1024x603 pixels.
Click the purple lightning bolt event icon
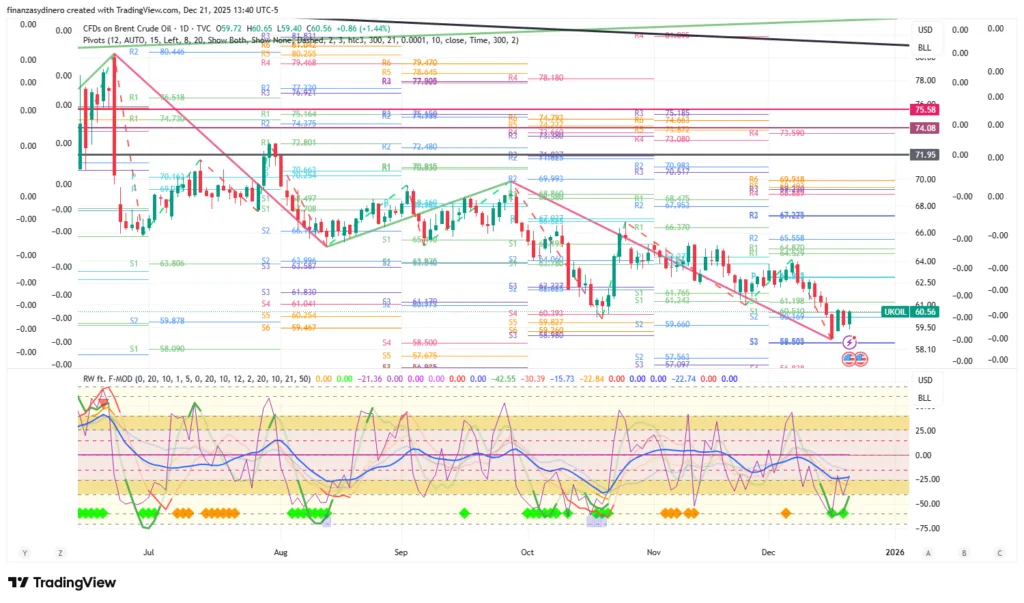click(x=850, y=342)
